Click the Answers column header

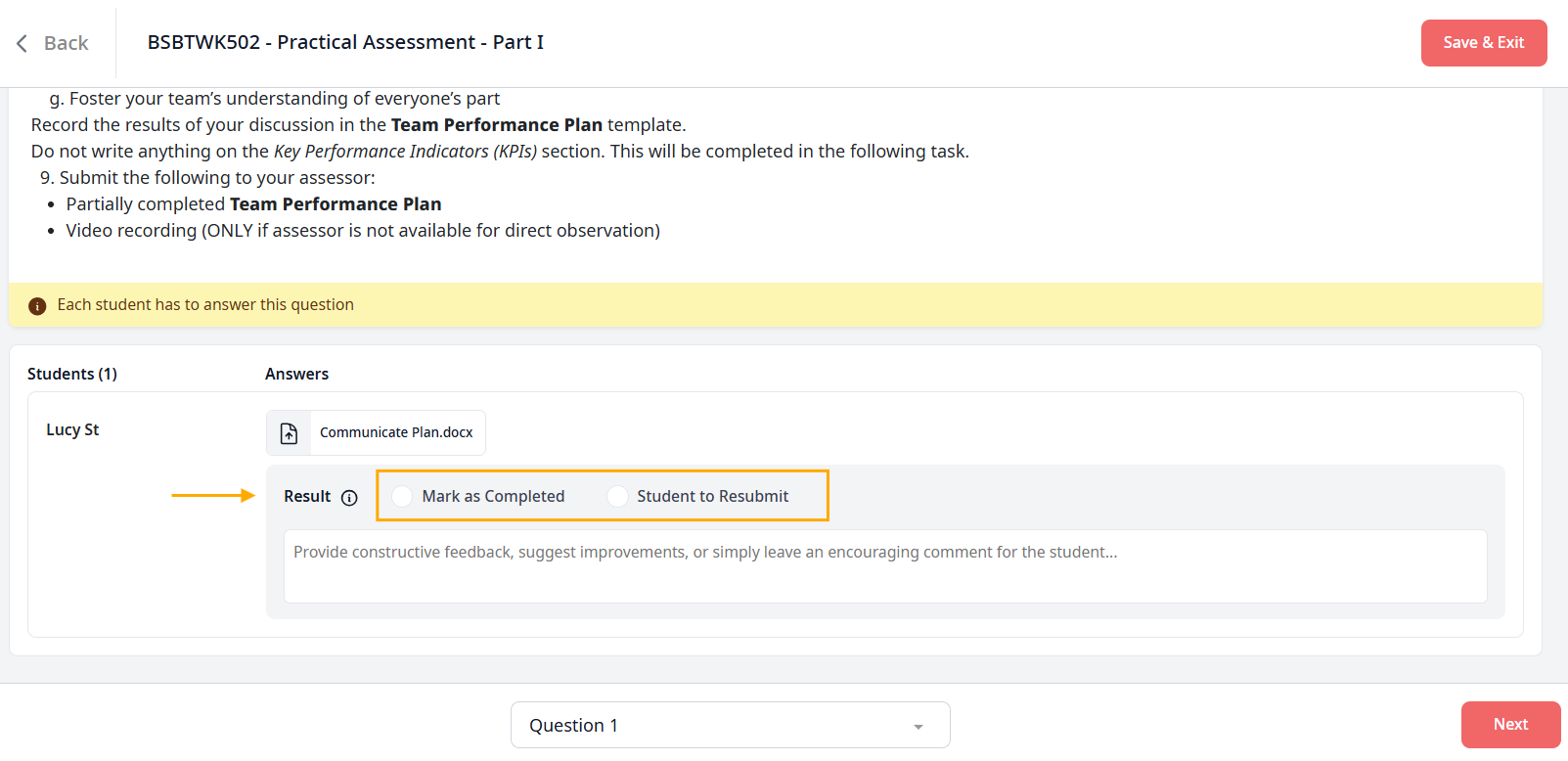click(296, 374)
